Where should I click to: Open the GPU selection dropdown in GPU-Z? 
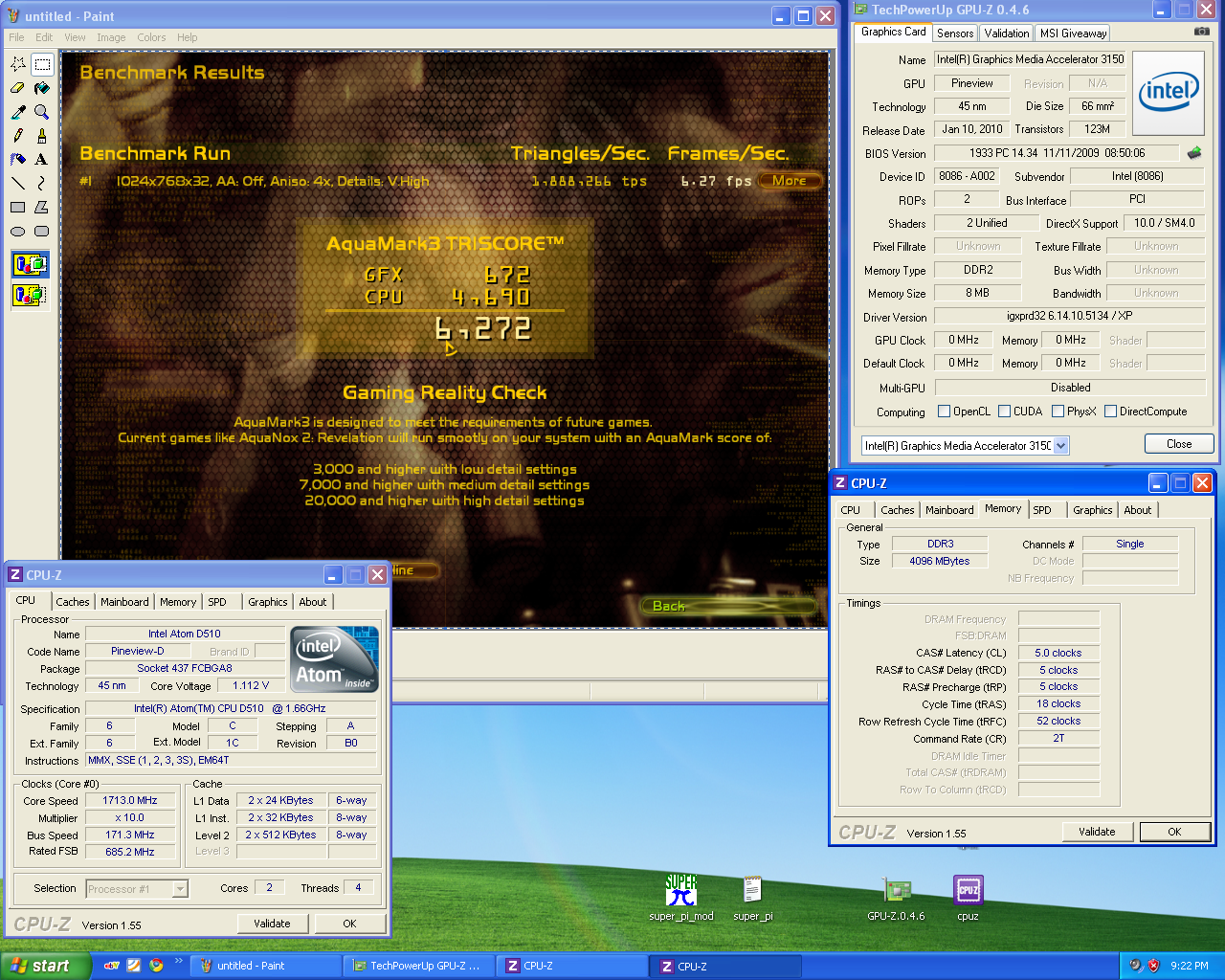(1060, 446)
